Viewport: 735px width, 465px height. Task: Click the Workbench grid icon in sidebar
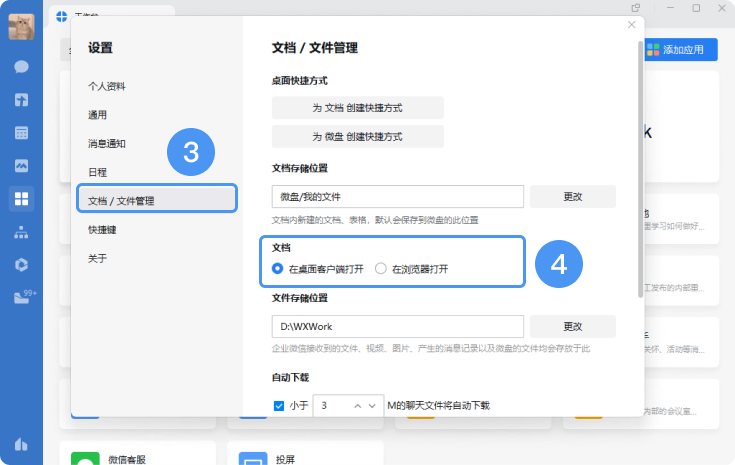21,199
